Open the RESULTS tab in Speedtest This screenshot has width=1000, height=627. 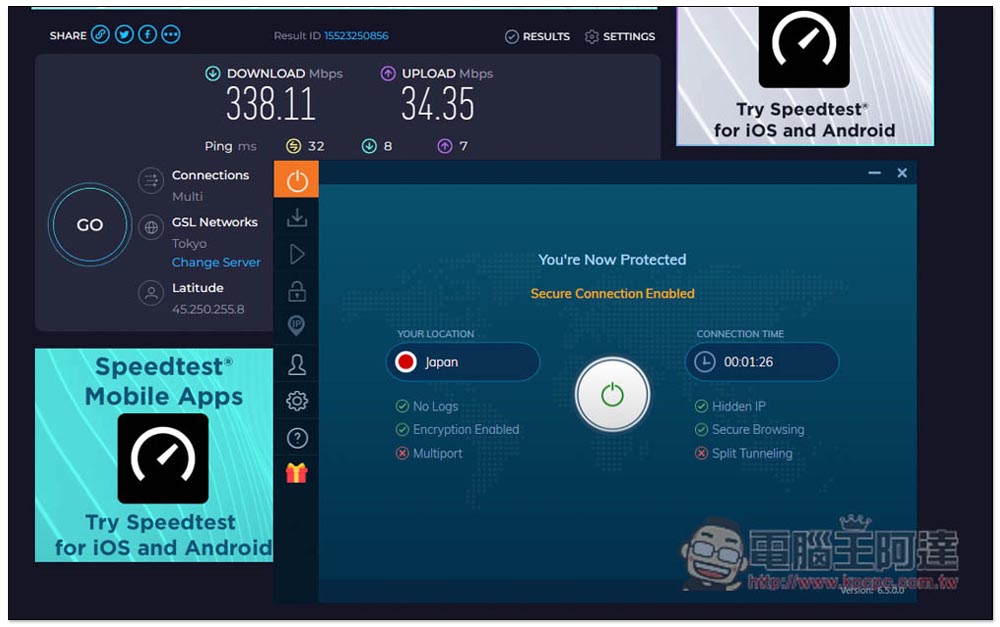click(537, 36)
